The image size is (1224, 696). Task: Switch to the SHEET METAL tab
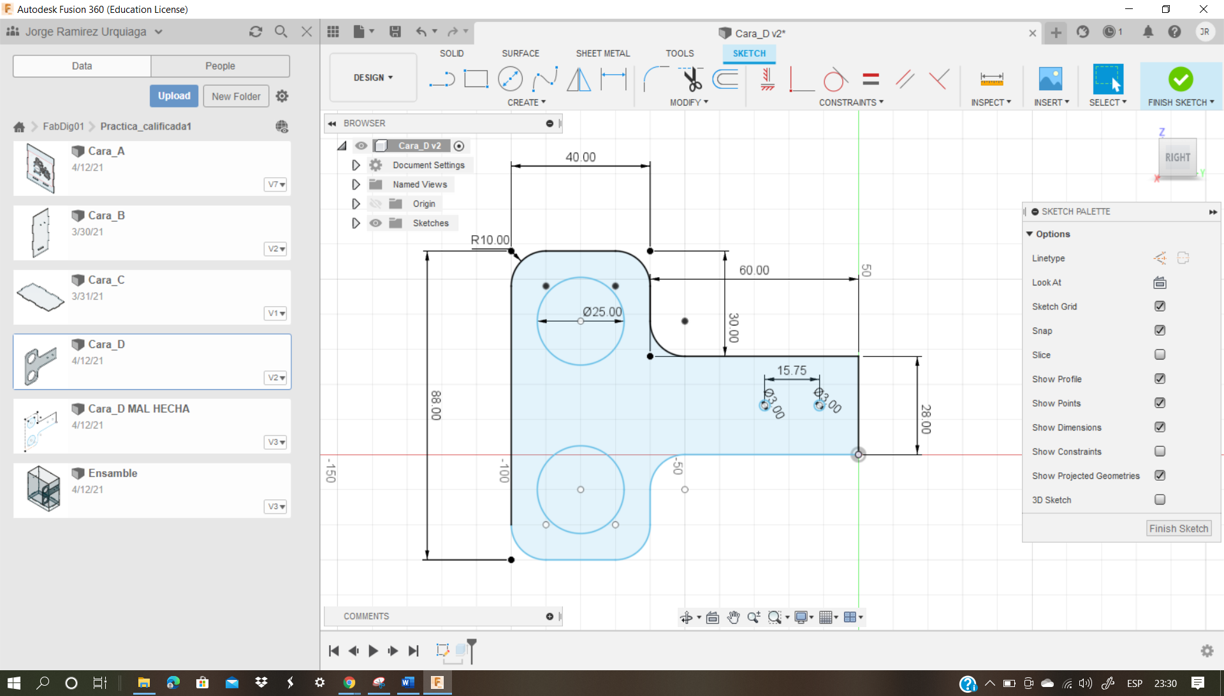click(x=602, y=54)
